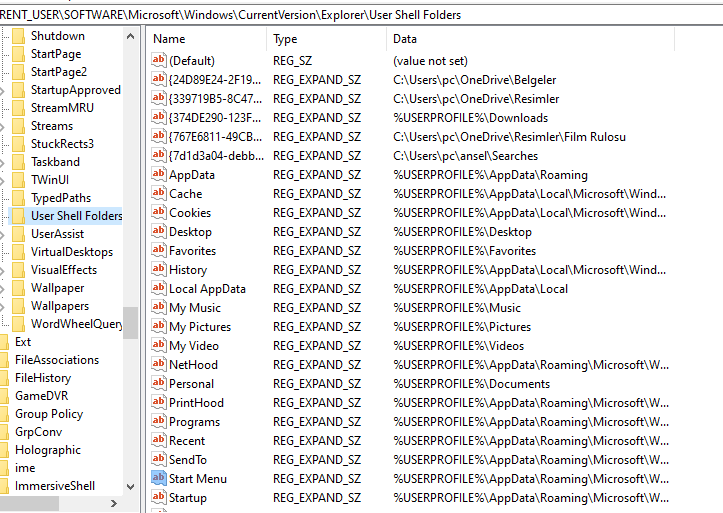Image resolution: width=723 pixels, height=513 pixels.
Task: Expand the Wallpapers key
Action: (x=2, y=306)
